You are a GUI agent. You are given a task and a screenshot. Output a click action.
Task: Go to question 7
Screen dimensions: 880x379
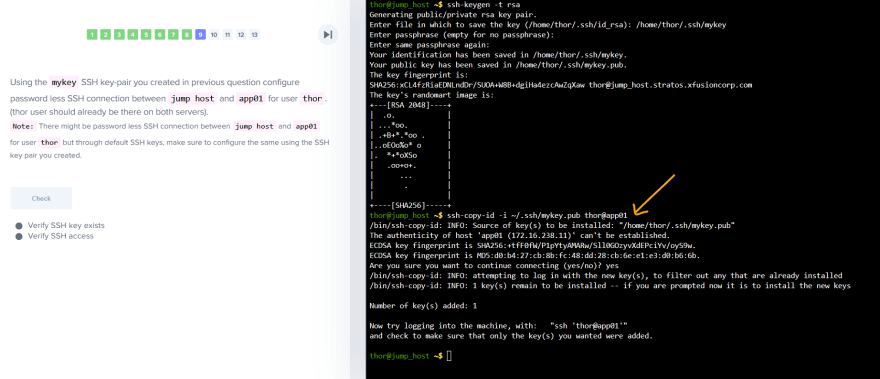173,35
